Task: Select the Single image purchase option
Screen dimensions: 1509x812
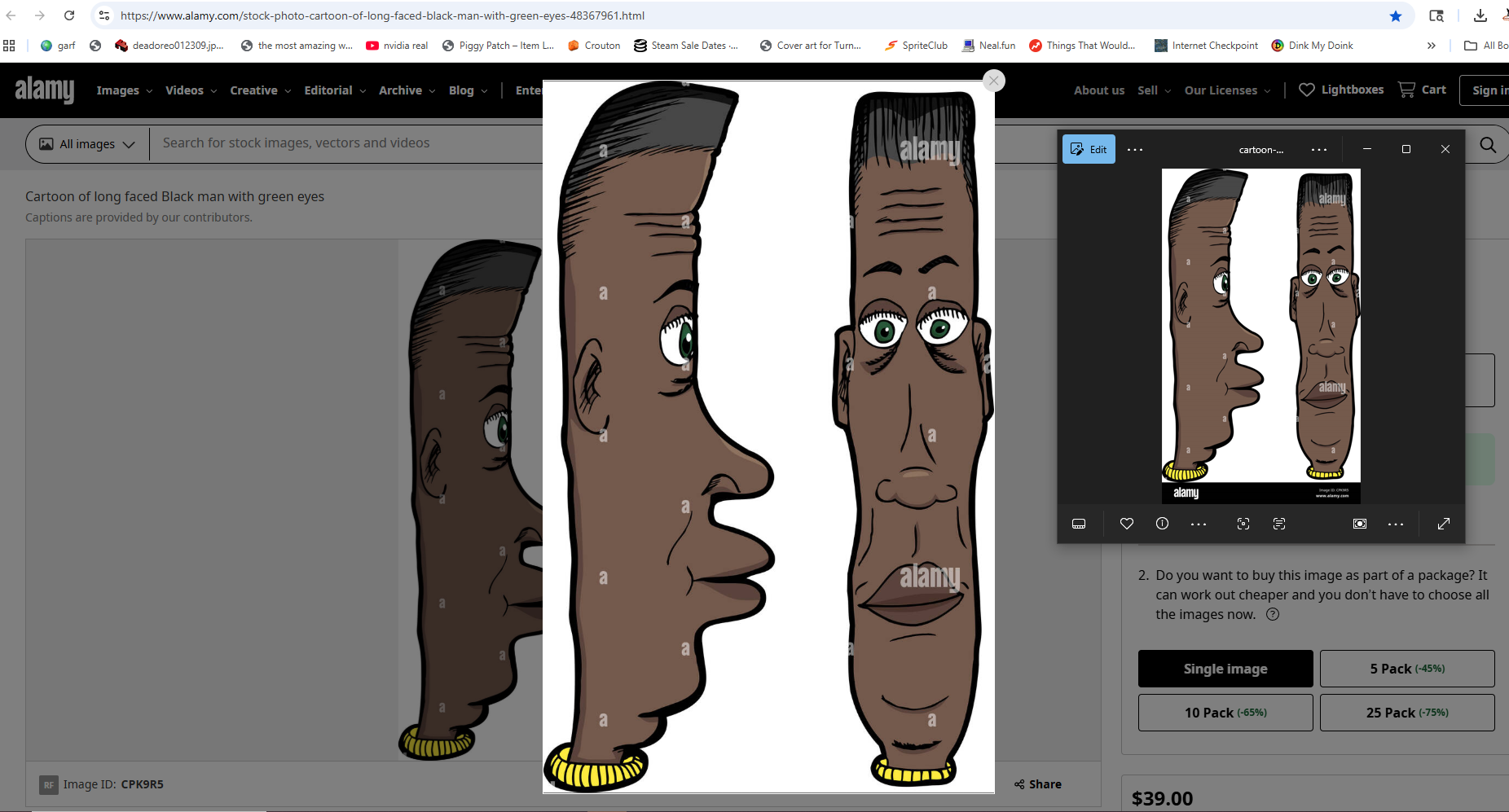Action: [1225, 669]
